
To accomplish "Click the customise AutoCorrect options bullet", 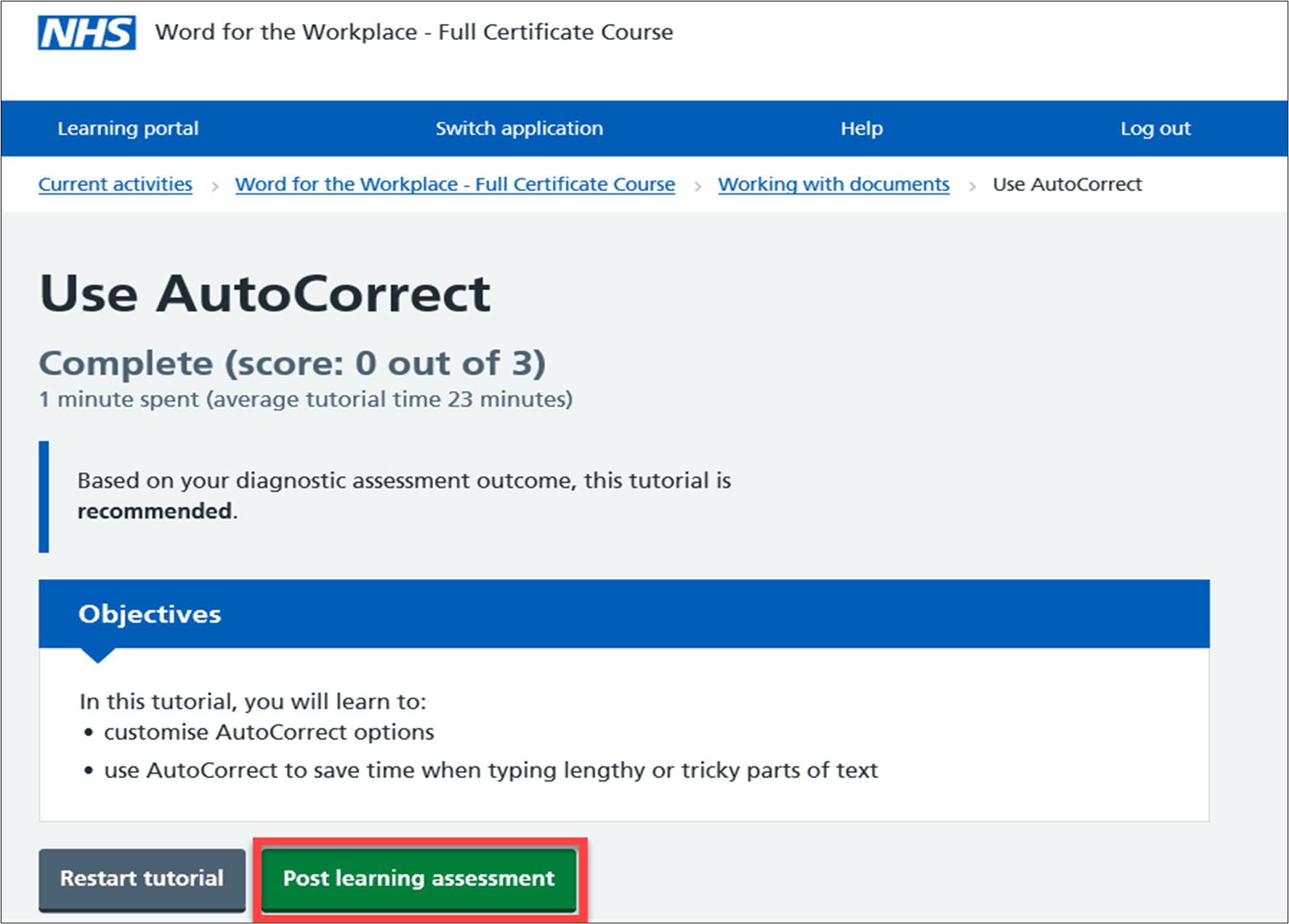I will (x=269, y=732).
